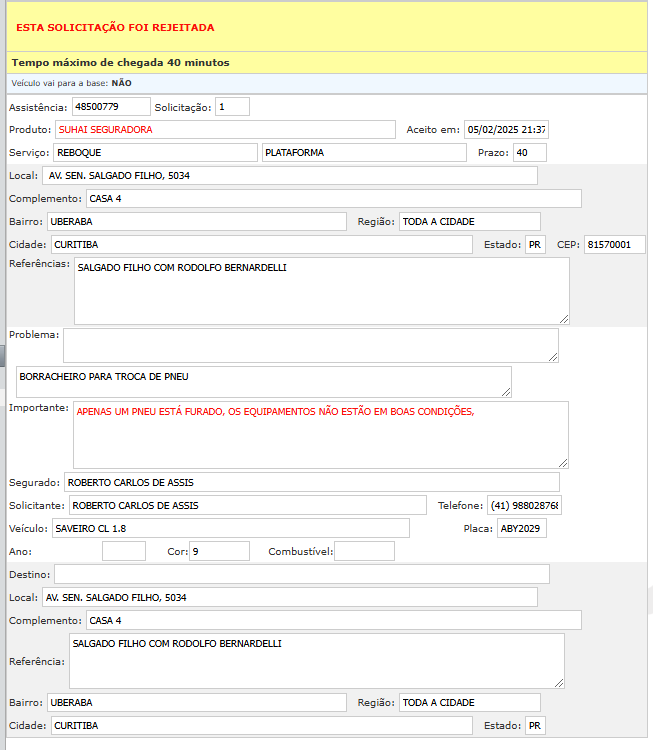Click the Placa field

coord(522,528)
